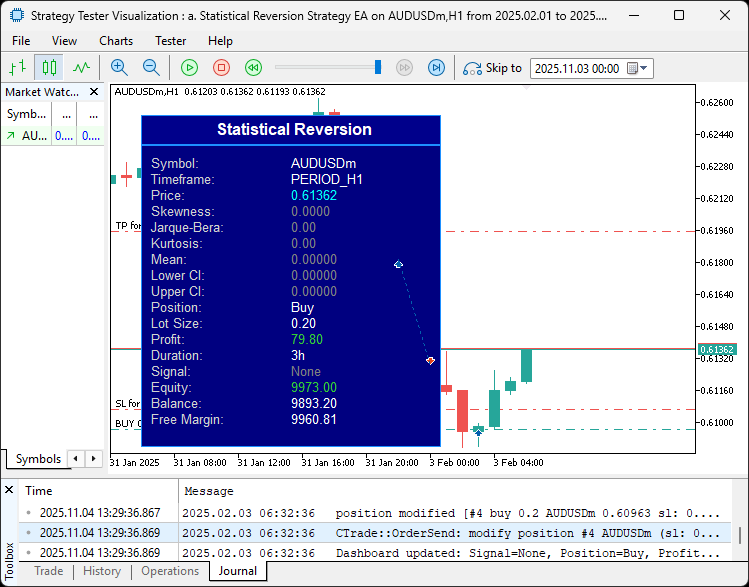Screen dimensions: 749x587
Task: Close the Market Watch panel
Action: coord(94,92)
